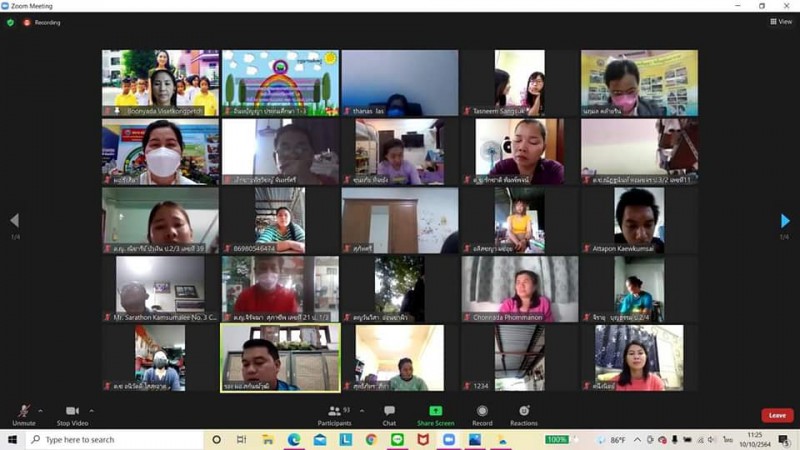Open Photos app on taskbar
Viewport: 800px width, 450px height.
[x=475, y=439]
